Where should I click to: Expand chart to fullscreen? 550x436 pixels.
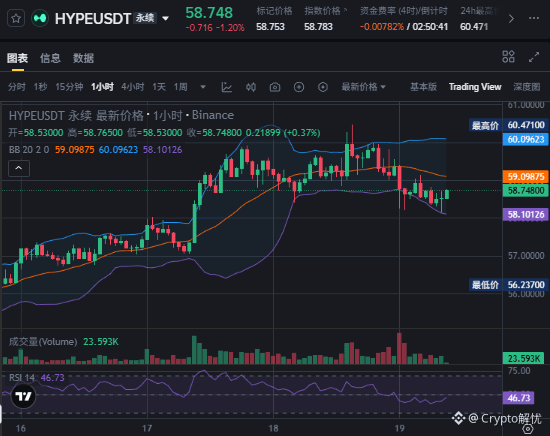[x=534, y=57]
